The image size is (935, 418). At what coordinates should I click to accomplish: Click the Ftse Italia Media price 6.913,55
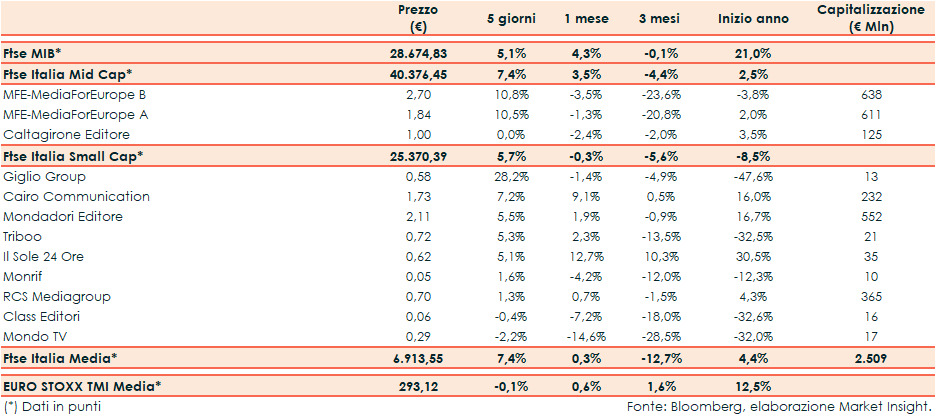[418, 358]
